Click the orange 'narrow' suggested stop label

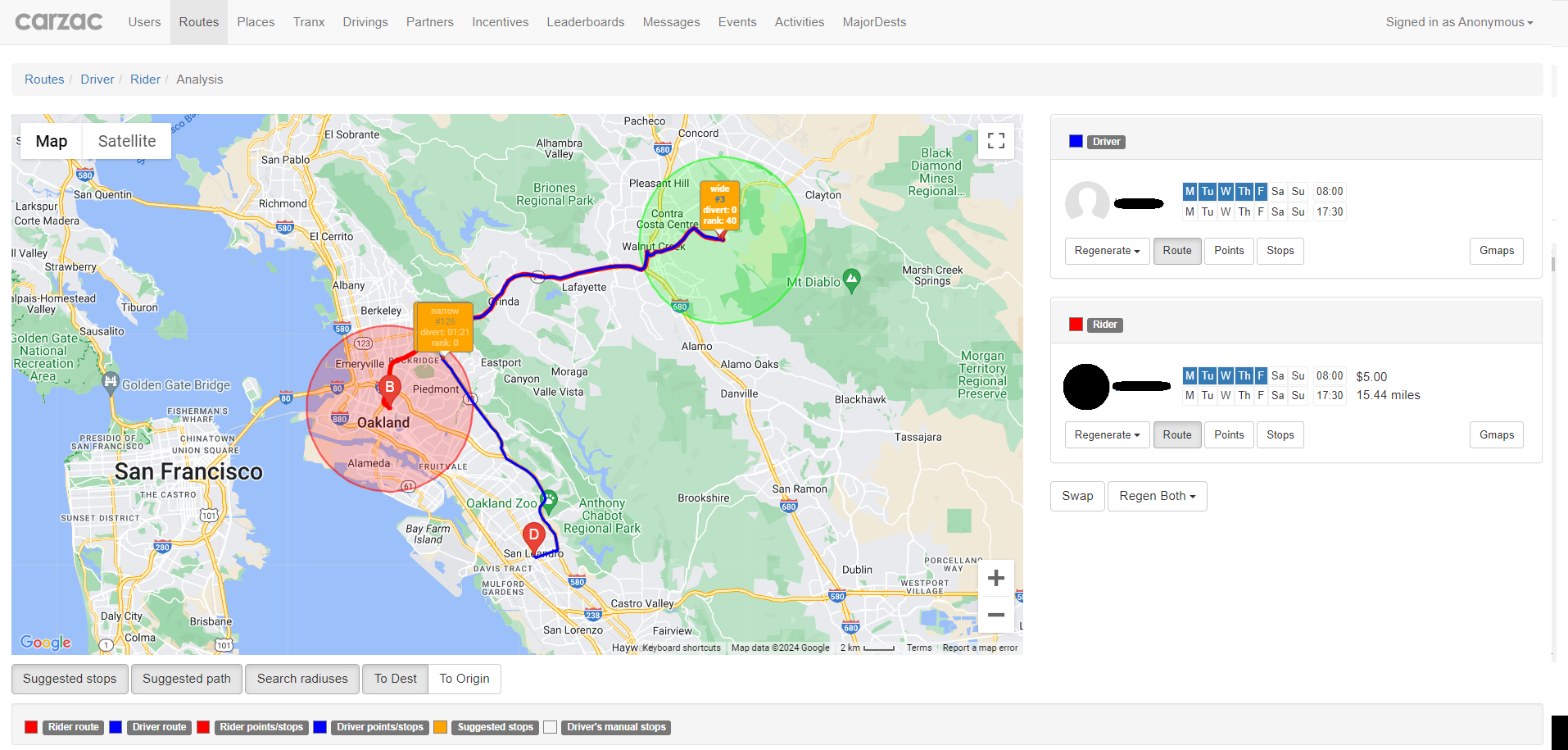point(444,327)
